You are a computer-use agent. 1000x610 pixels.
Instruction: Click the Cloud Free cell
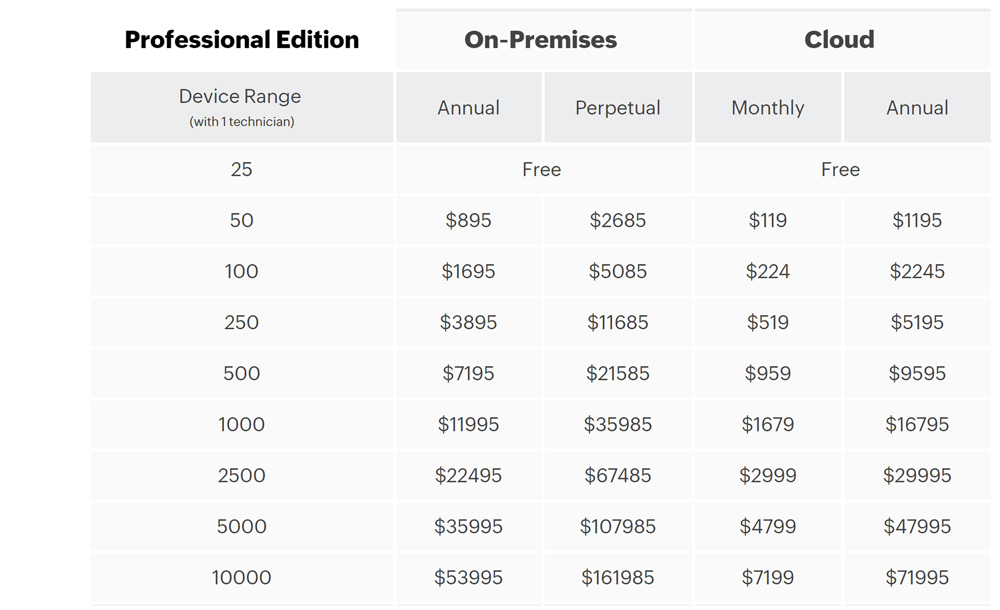pyautogui.click(x=840, y=170)
